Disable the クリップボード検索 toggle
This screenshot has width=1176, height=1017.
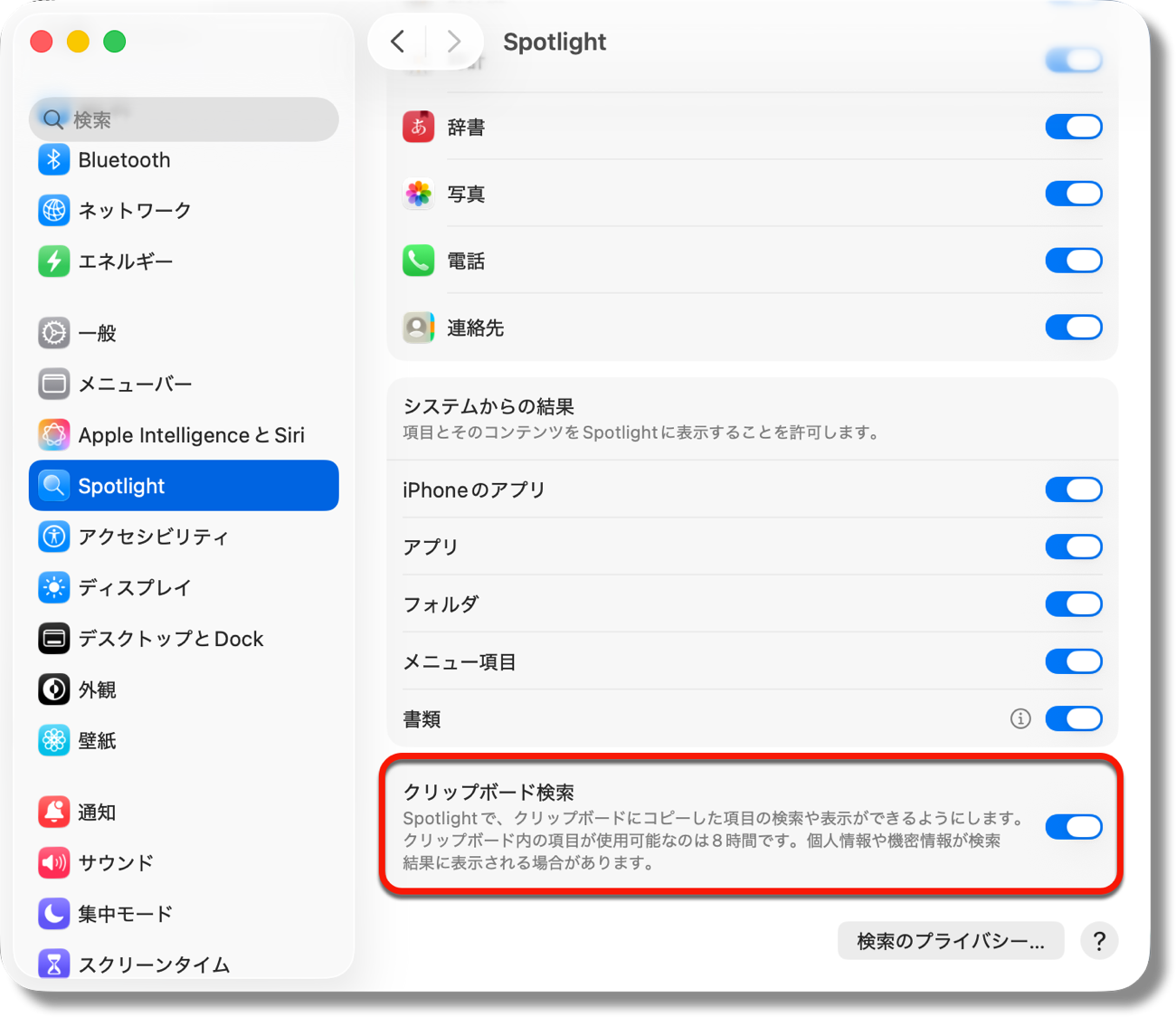tap(1073, 827)
